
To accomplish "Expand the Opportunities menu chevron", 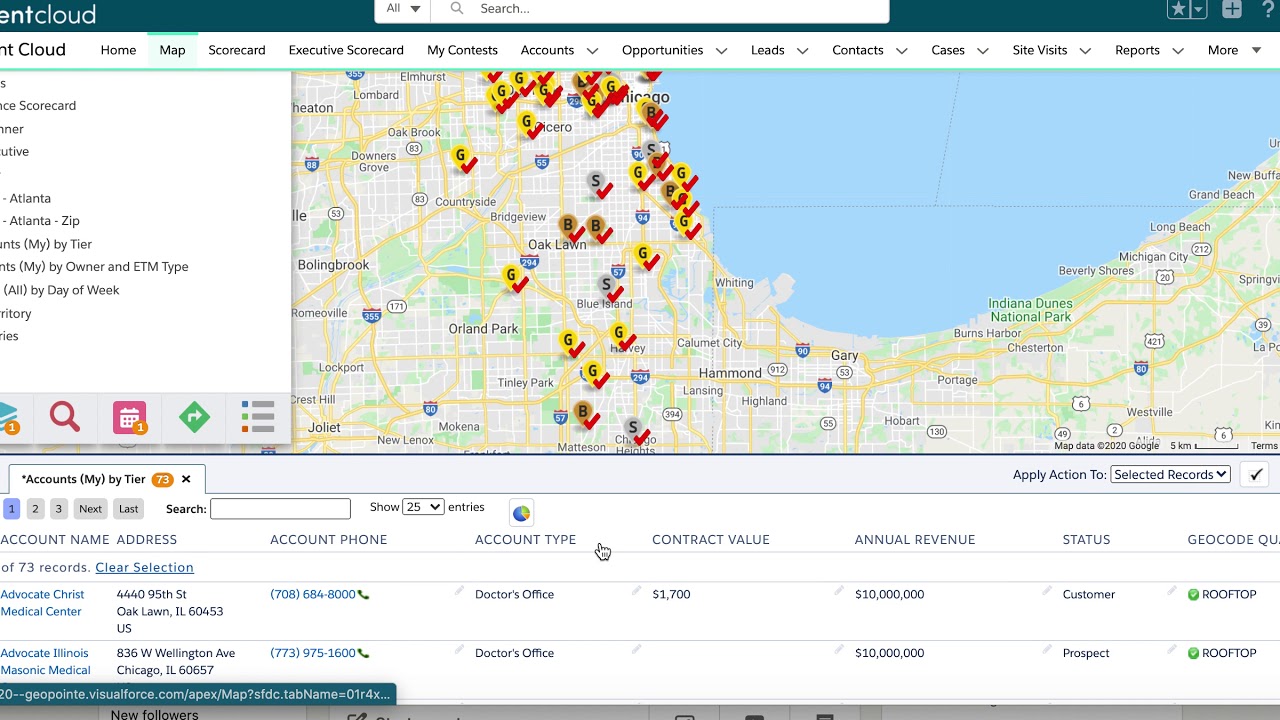I will click(721, 51).
